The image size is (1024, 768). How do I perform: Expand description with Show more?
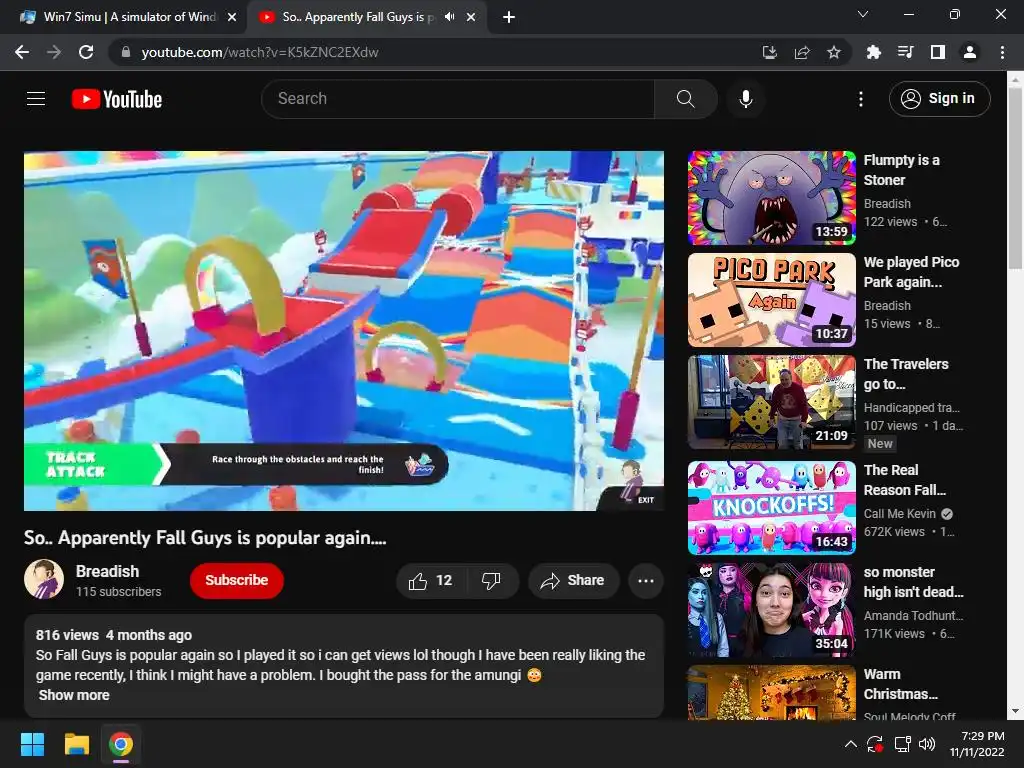[x=74, y=695]
